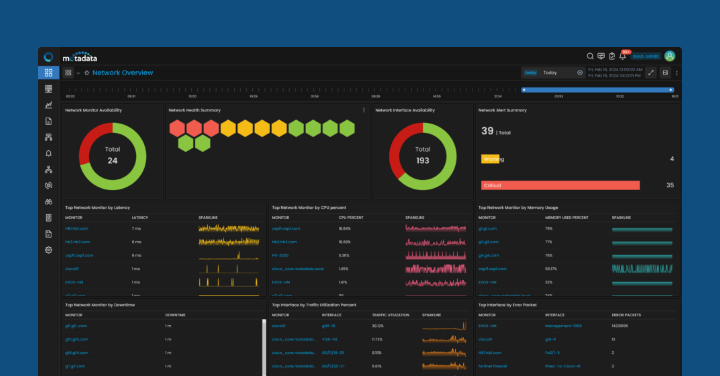Click the search magnifier in header
The width and height of the screenshot is (720, 376).
click(590, 56)
